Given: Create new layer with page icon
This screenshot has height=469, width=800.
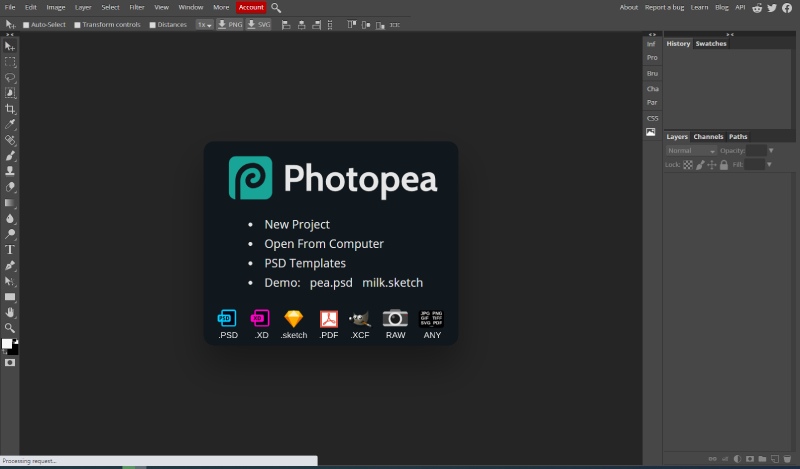Looking at the screenshot, I should (x=775, y=459).
